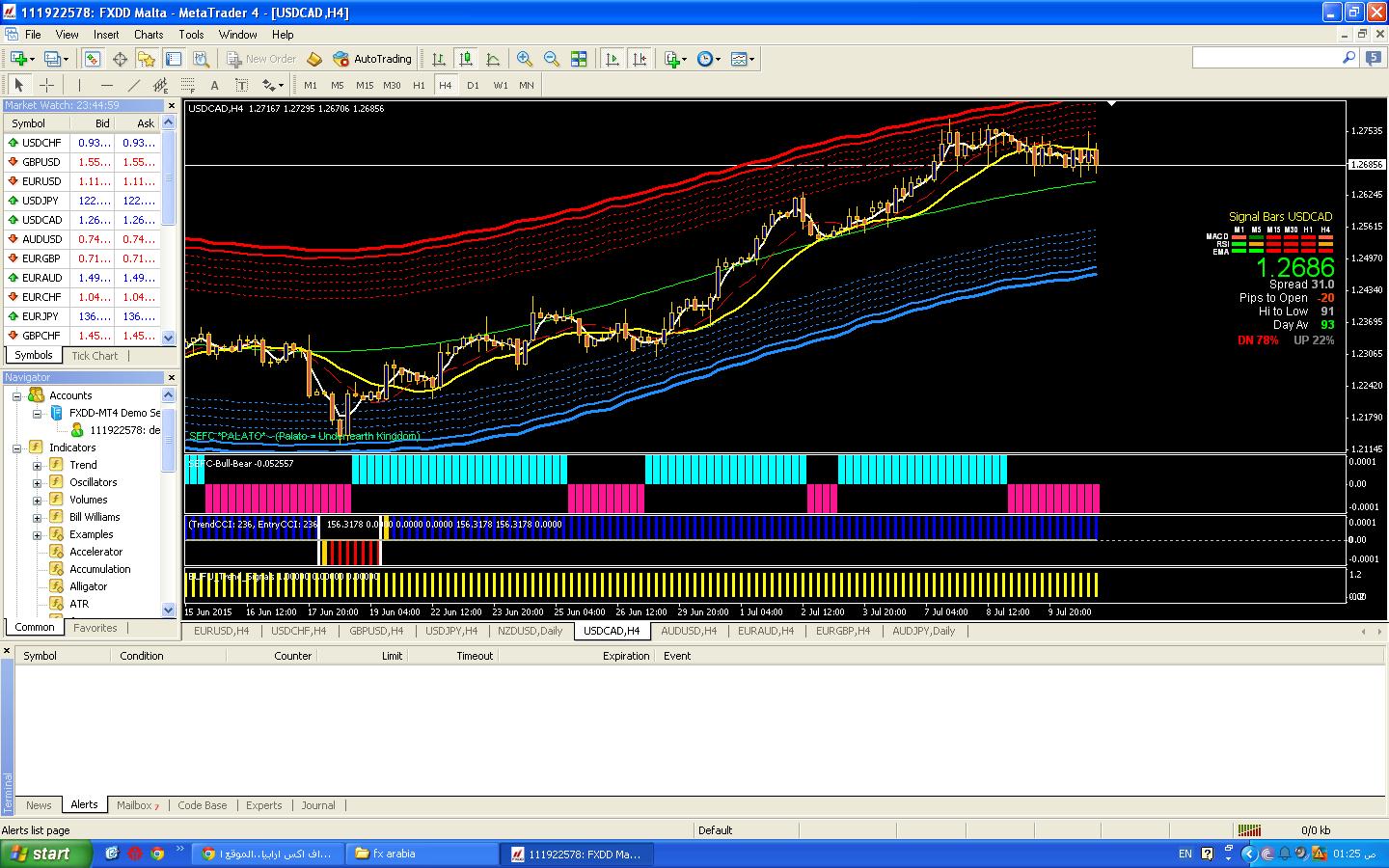Select the Horizontal Line drawing tool
The width and height of the screenshot is (1389, 868).
click(x=107, y=85)
